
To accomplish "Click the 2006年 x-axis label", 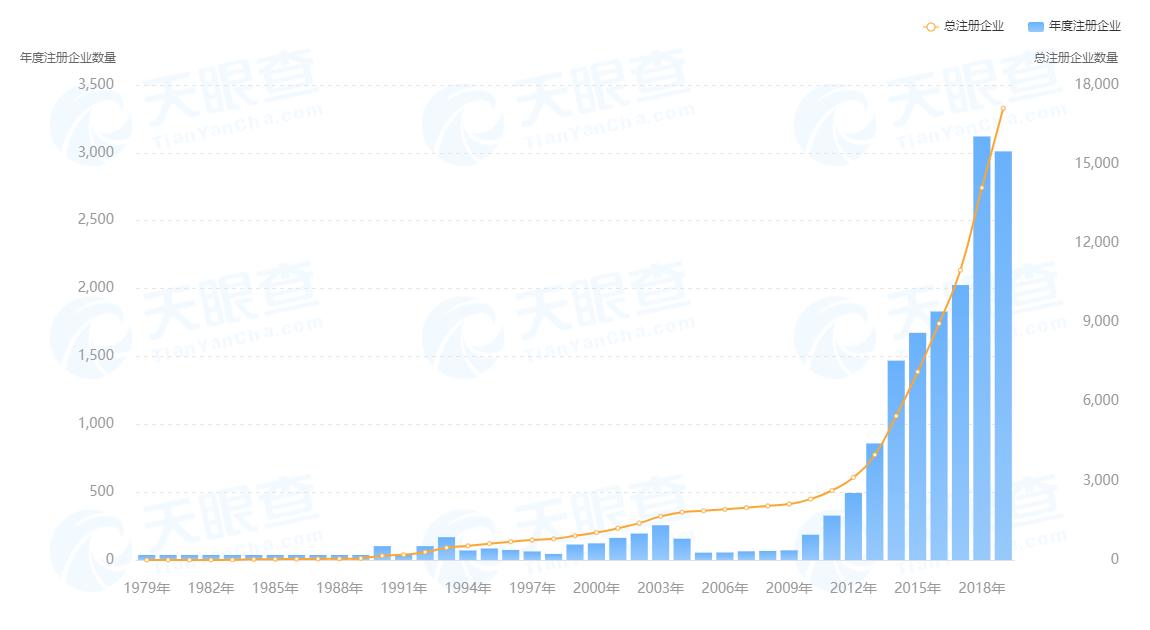I will 725,588.
